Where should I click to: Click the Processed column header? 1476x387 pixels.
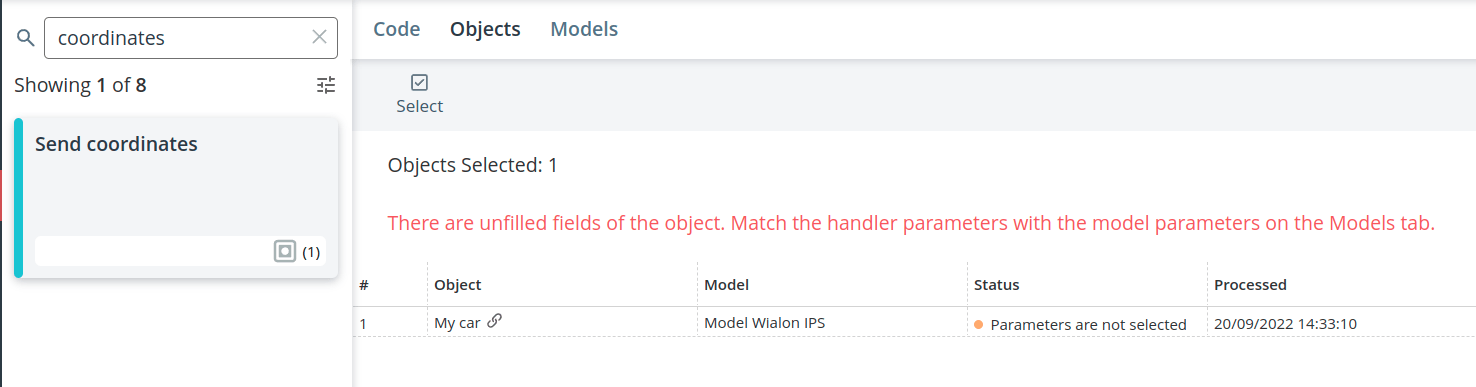(x=1250, y=285)
